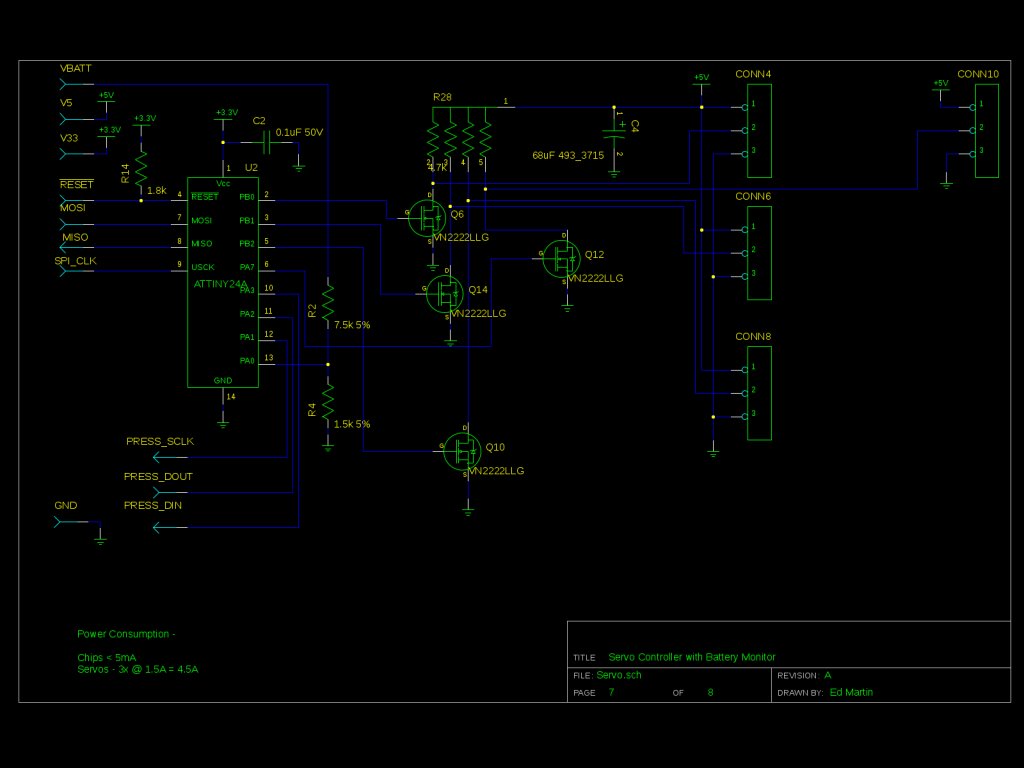Image resolution: width=1024 pixels, height=768 pixels.
Task: Click the R14 resistor zigzag symbol
Action: [141, 170]
